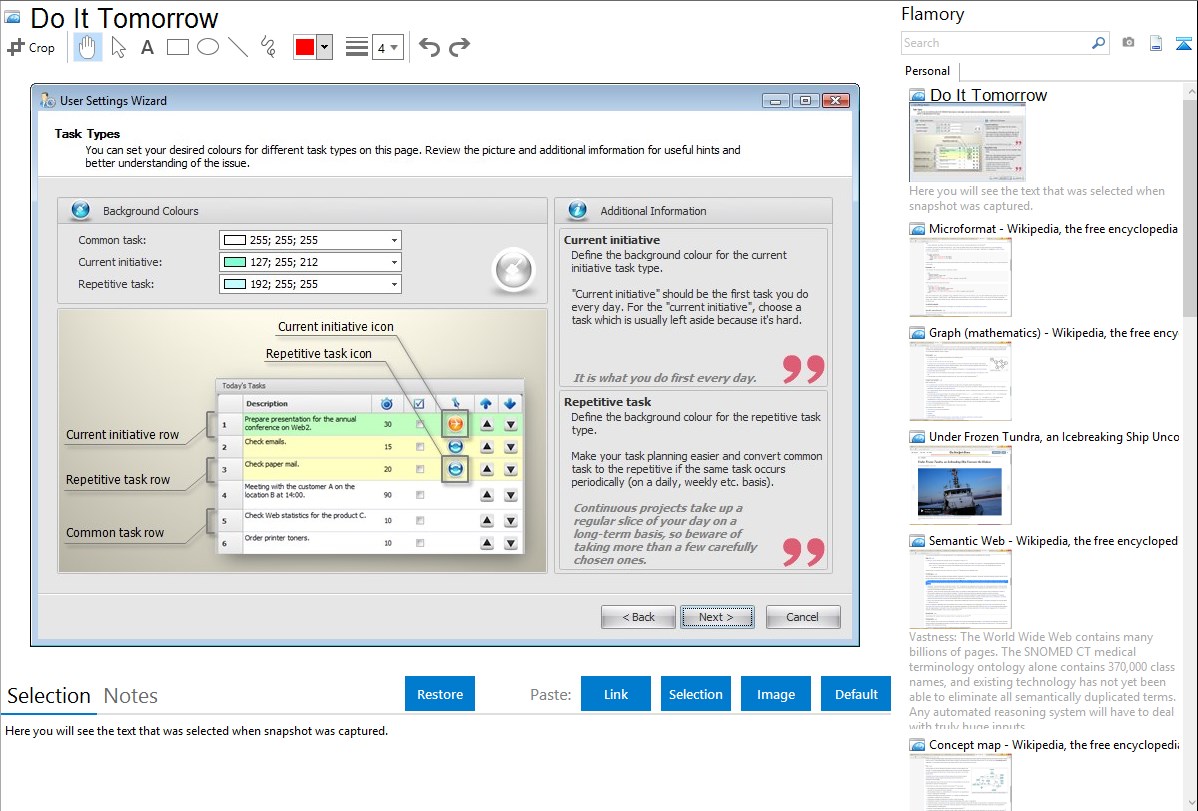Switch to the Selection tab

point(49,696)
